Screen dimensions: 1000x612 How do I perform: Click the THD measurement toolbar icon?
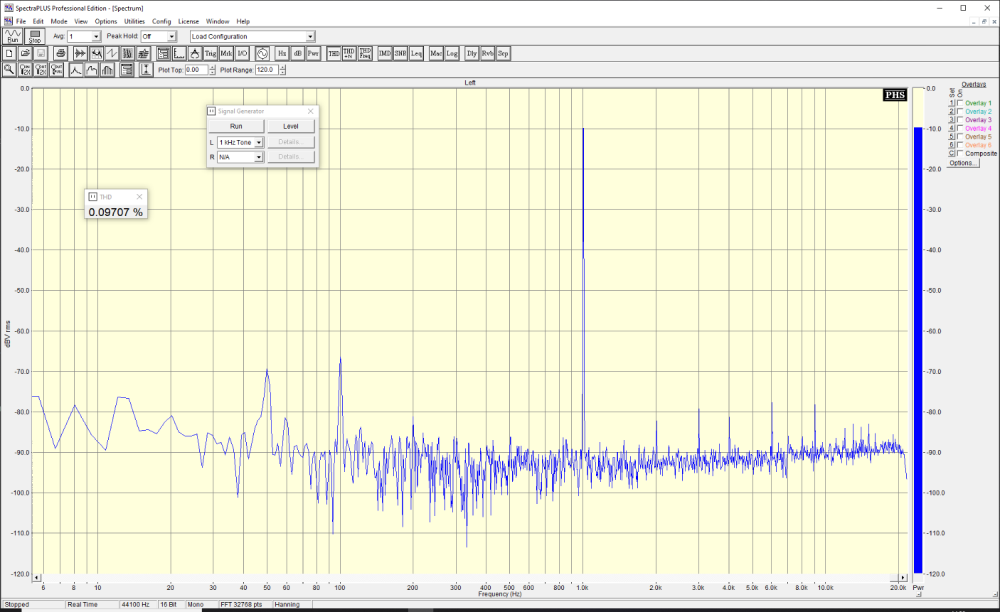tap(331, 53)
